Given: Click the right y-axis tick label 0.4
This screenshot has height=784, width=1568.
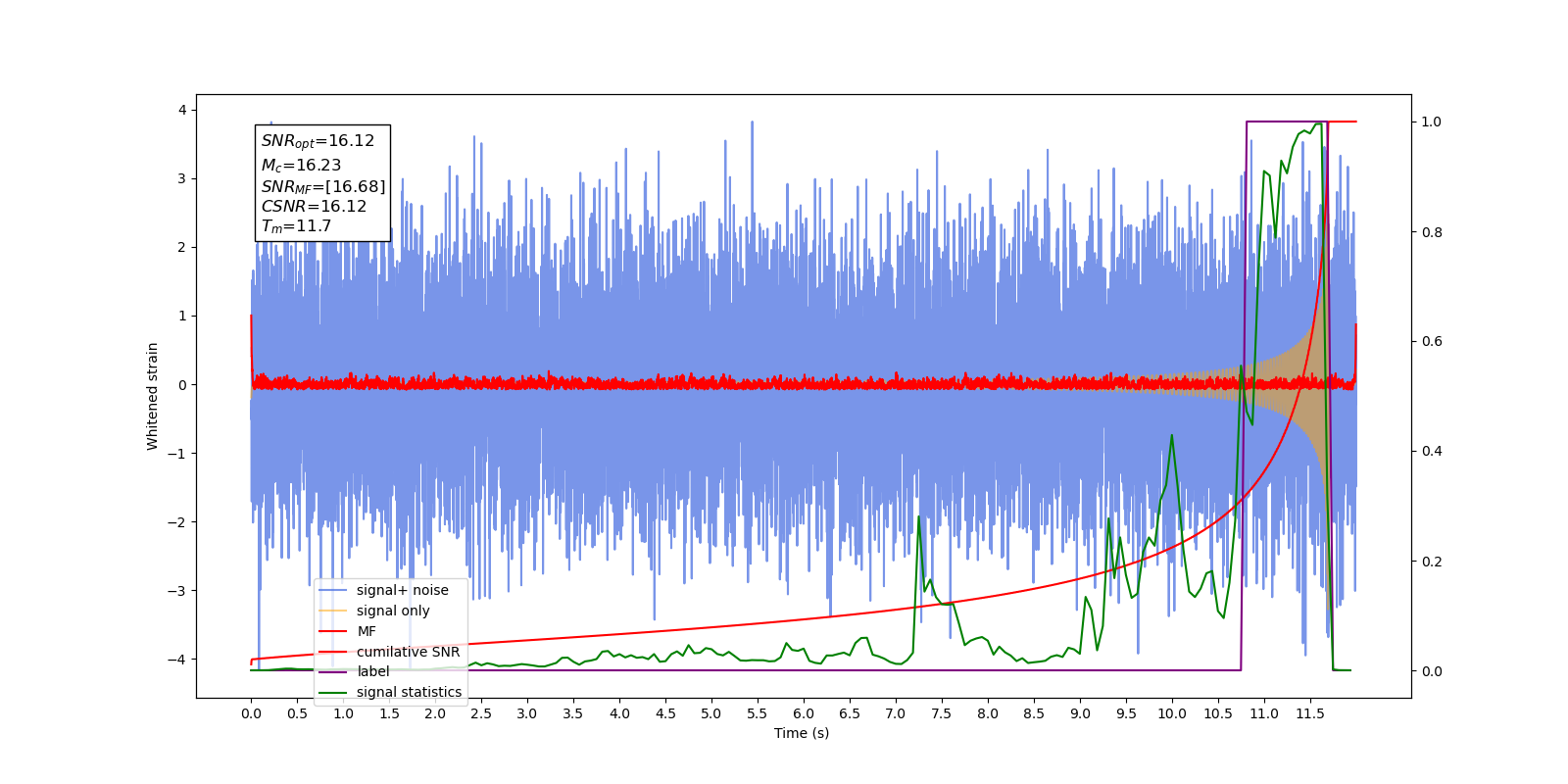Looking at the screenshot, I should tap(1432, 451).
